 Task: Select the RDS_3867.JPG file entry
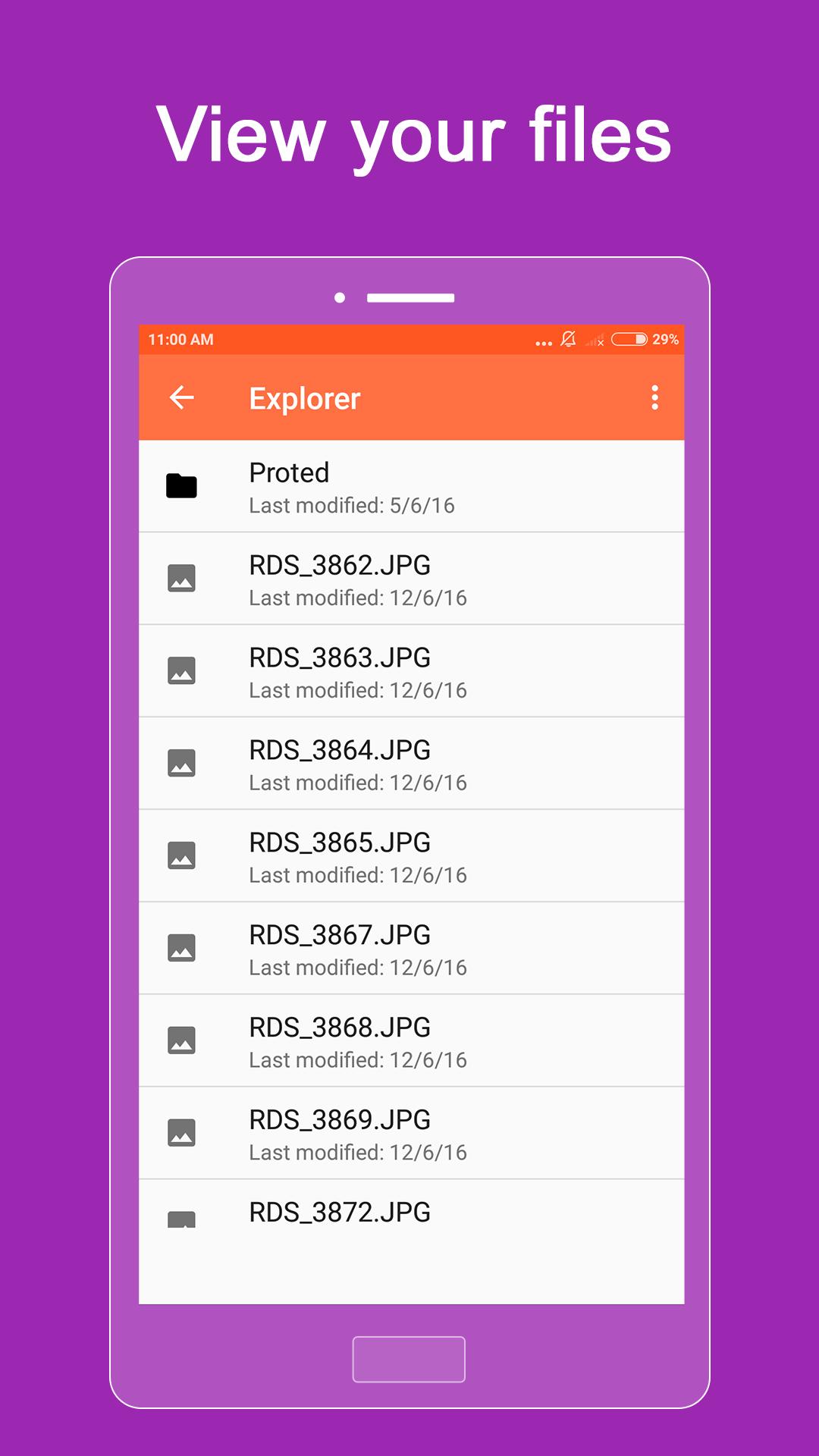coord(340,935)
